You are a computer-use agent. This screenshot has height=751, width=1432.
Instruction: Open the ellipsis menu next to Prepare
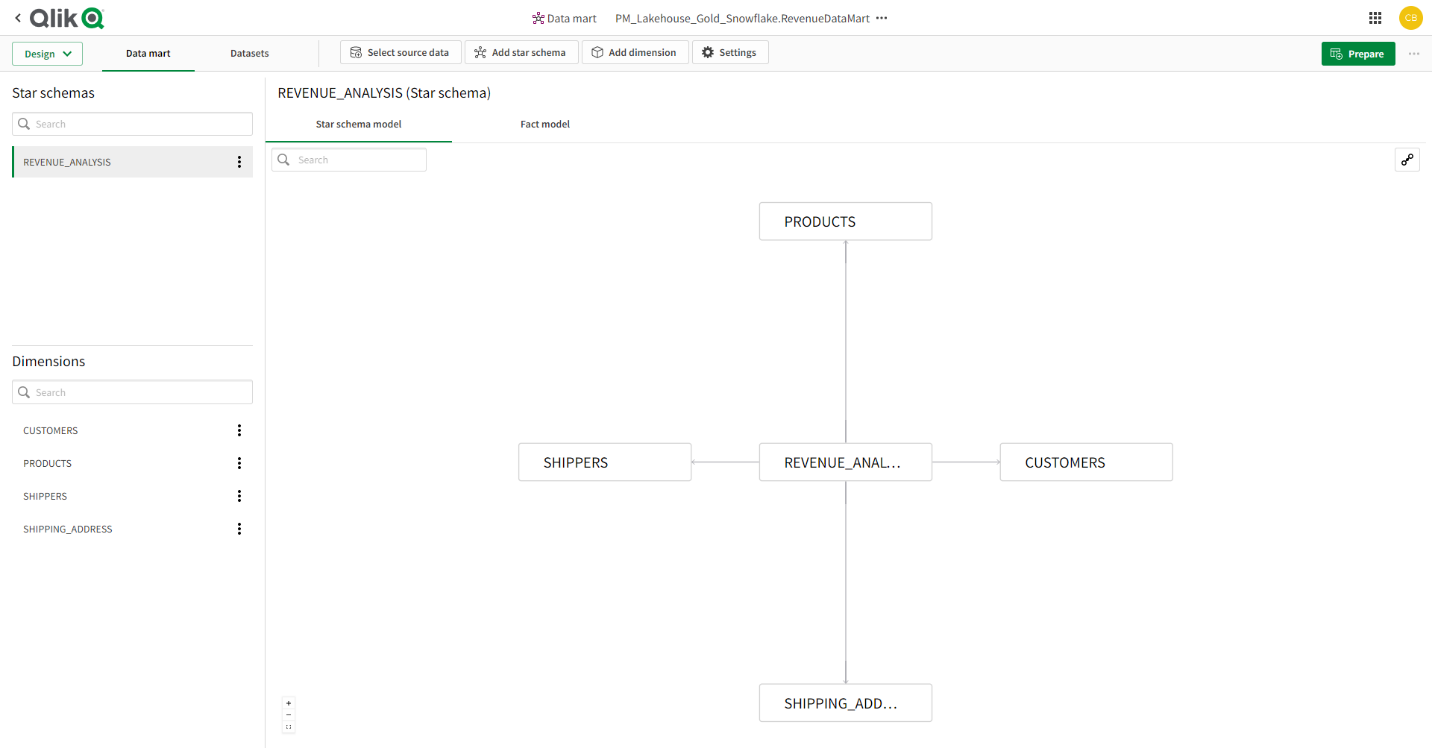tap(1414, 52)
